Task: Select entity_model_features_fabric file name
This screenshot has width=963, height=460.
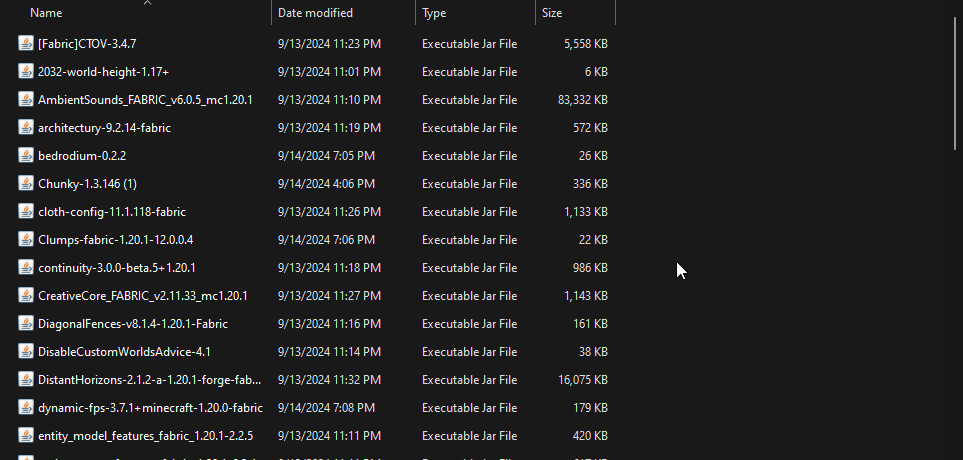Action: (x=145, y=436)
